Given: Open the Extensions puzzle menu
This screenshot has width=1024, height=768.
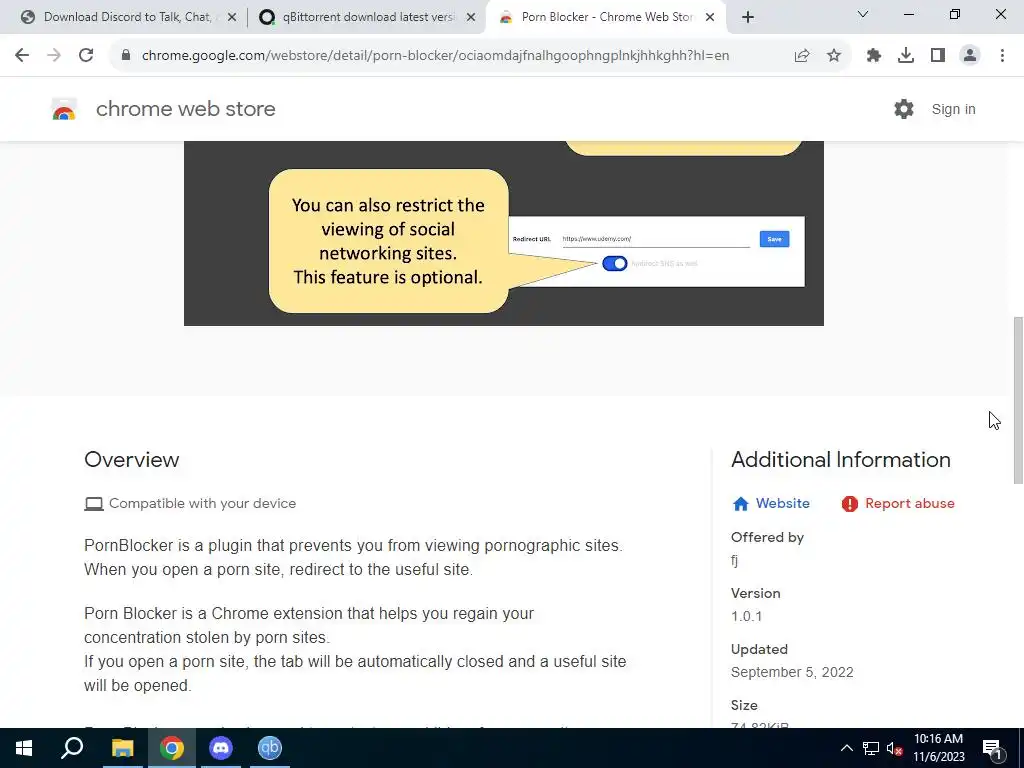Looking at the screenshot, I should point(874,56).
